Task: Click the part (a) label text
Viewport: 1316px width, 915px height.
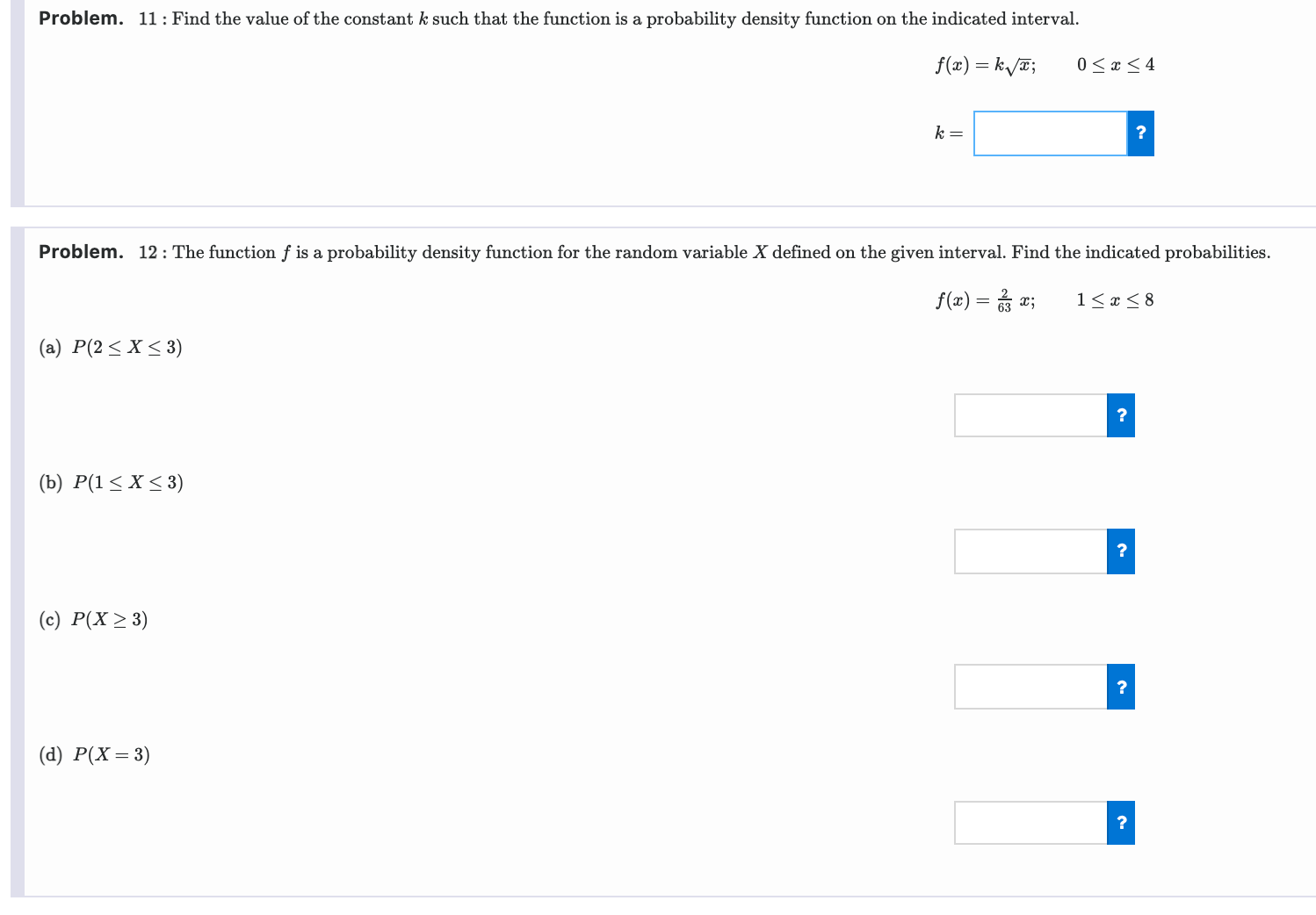Action: pyautogui.click(x=109, y=346)
